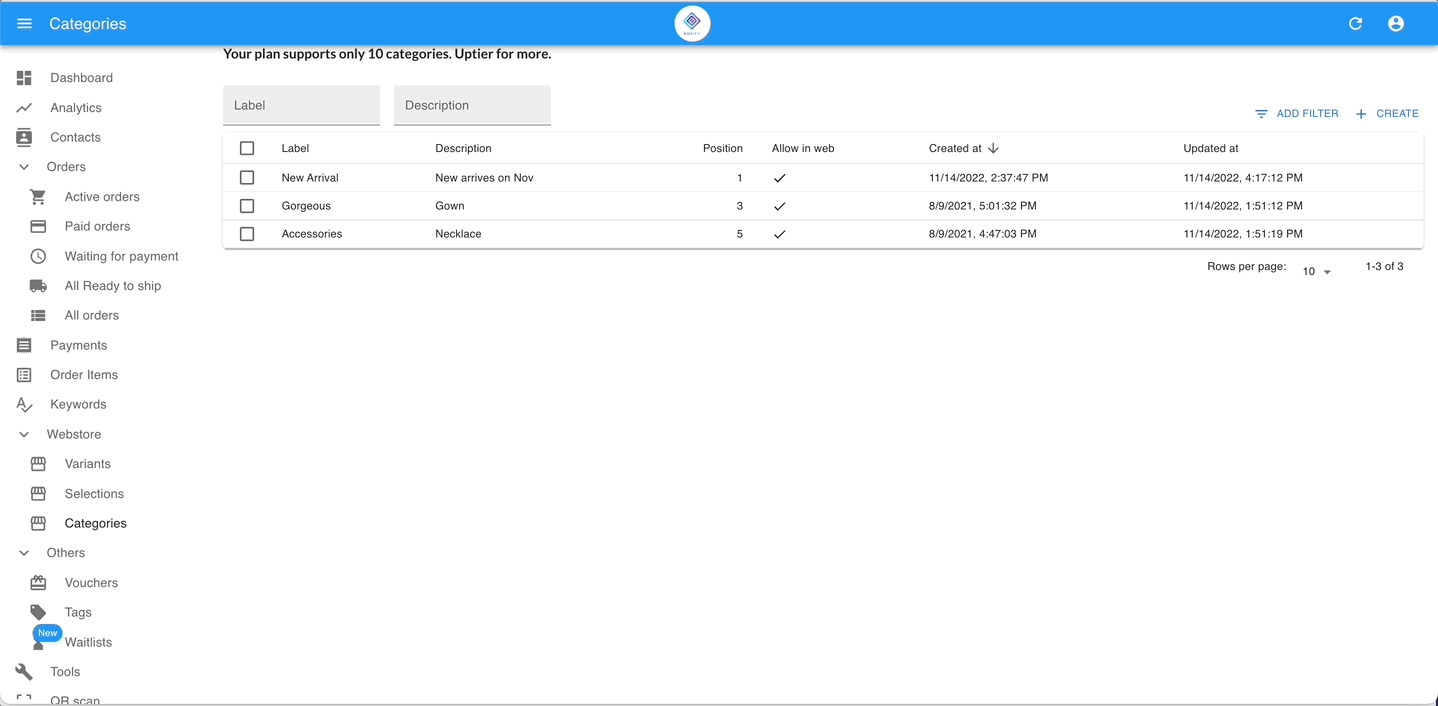Collapse the Webstore section in sidebar
The height and width of the screenshot is (706, 1438).
(23, 434)
